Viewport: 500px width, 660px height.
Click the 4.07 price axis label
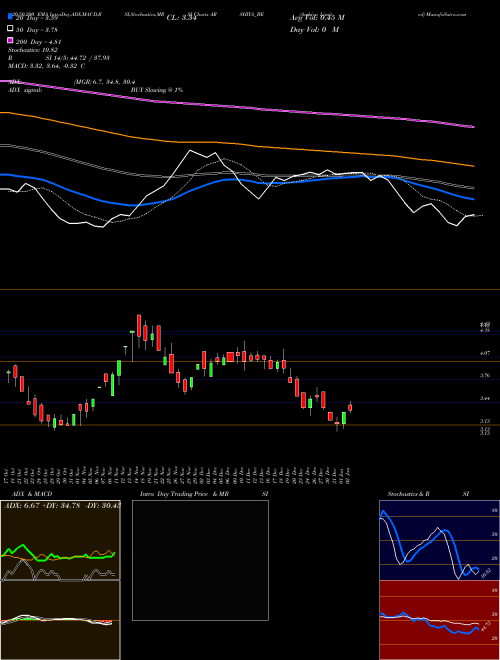484,353
